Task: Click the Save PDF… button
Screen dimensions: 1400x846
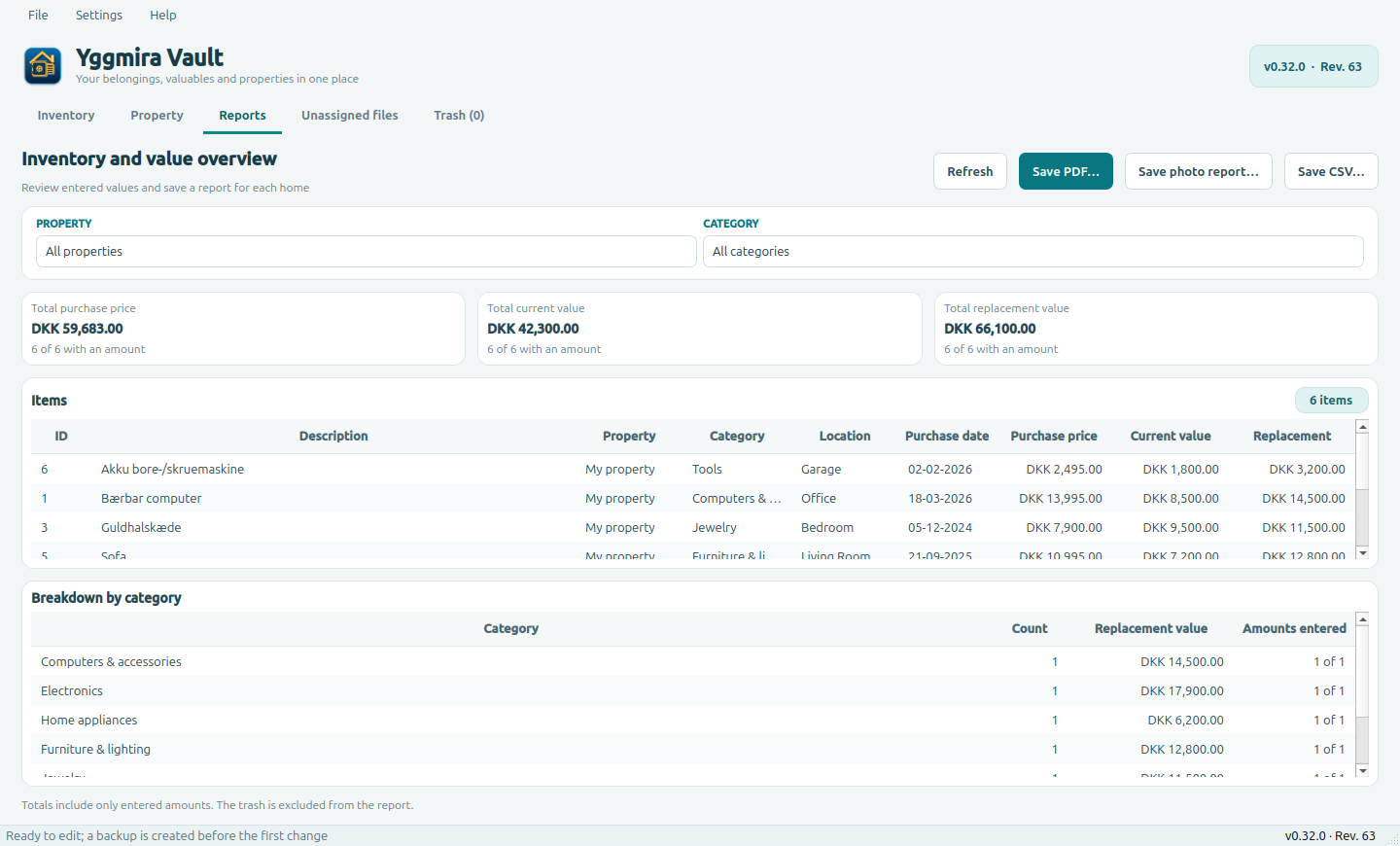Action: tap(1066, 171)
